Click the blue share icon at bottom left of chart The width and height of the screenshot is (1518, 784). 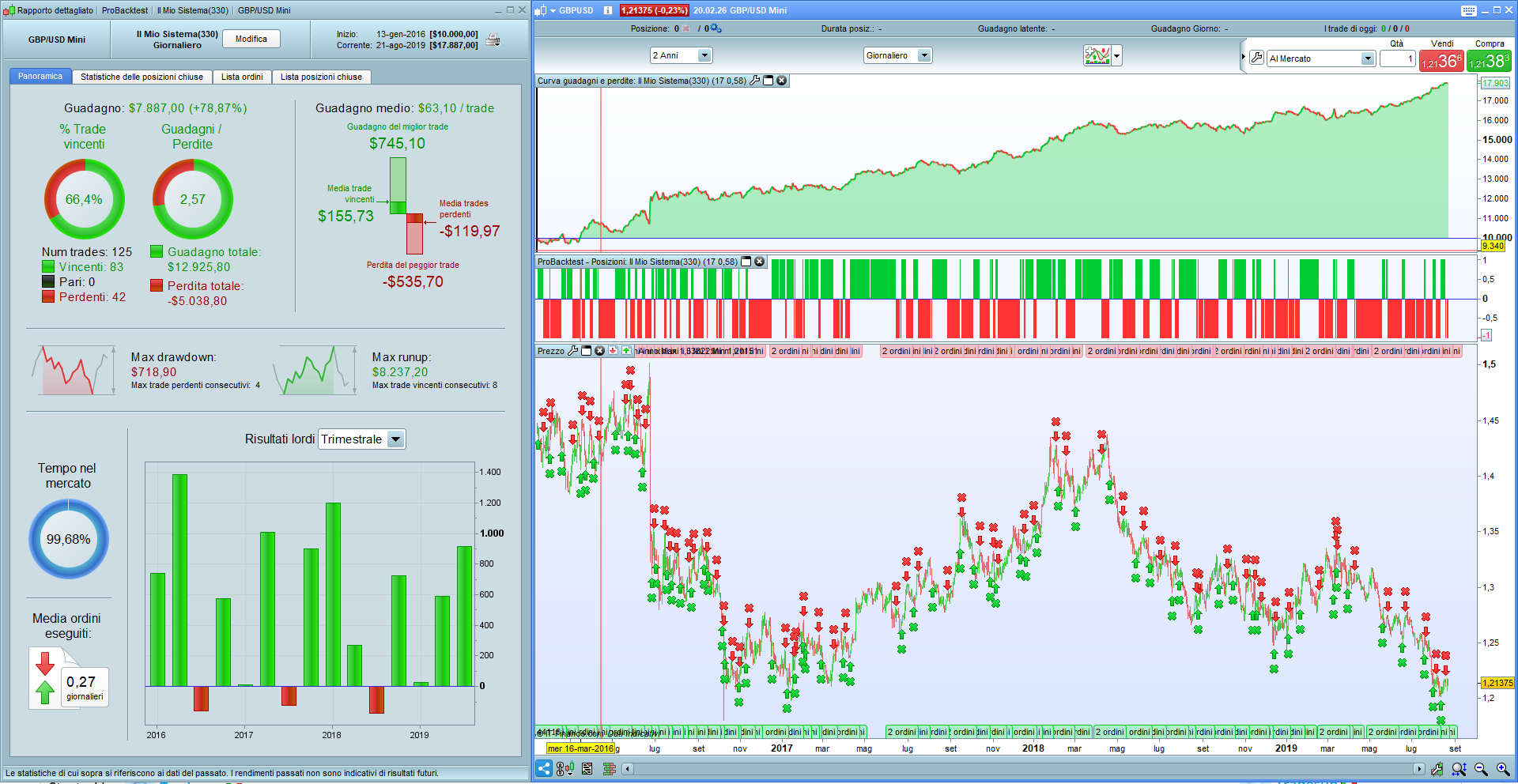[x=544, y=768]
